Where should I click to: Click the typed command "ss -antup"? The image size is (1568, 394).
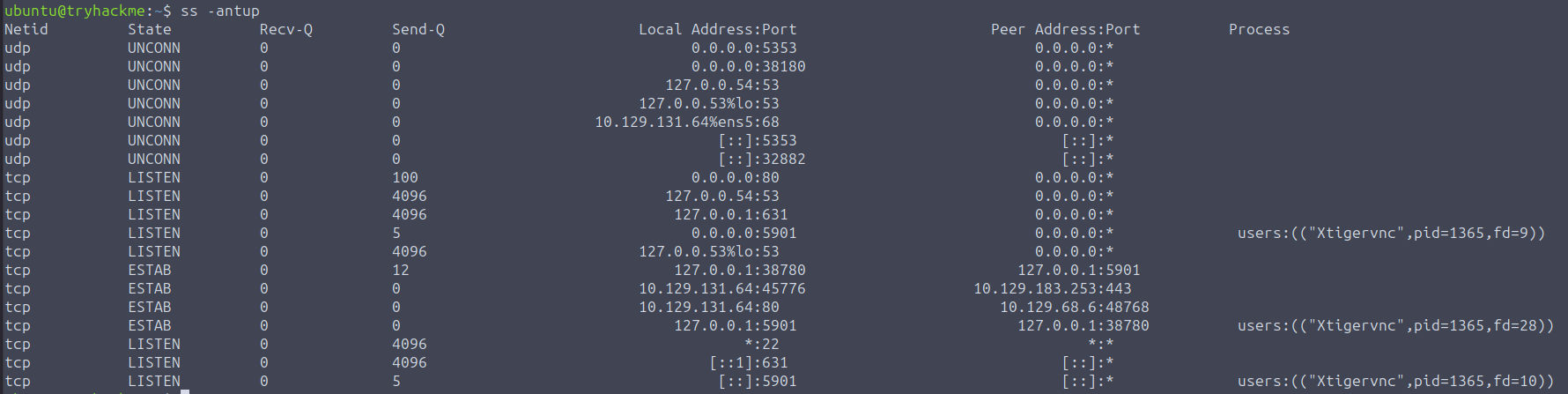tap(219, 11)
